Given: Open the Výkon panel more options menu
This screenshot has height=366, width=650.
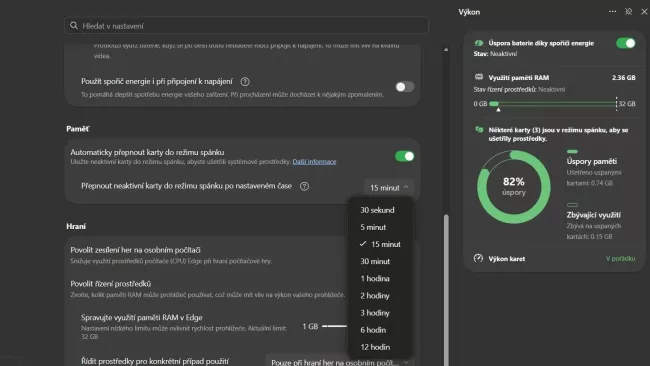Looking at the screenshot, I should click(x=612, y=12).
